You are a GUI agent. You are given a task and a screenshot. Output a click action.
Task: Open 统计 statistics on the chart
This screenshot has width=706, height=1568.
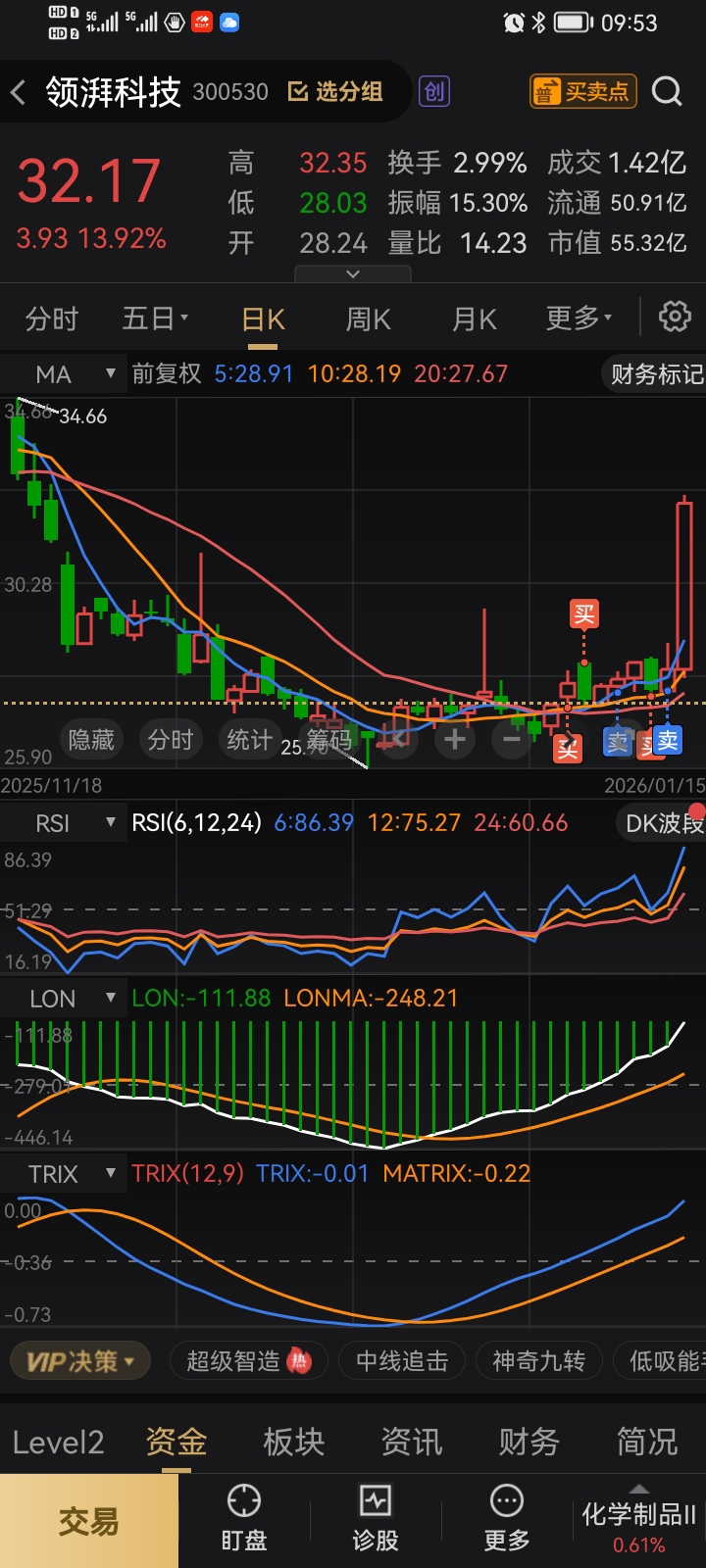[x=249, y=740]
